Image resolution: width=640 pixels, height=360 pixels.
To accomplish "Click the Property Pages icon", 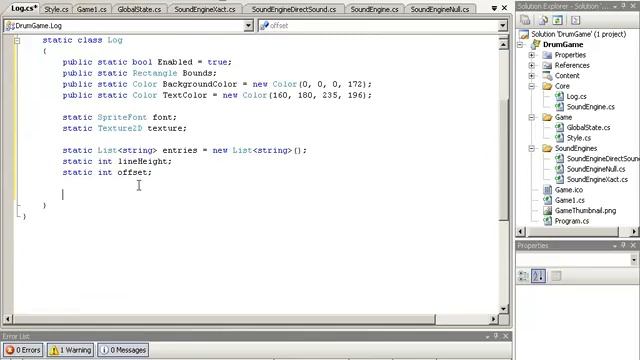I will coord(556,276).
